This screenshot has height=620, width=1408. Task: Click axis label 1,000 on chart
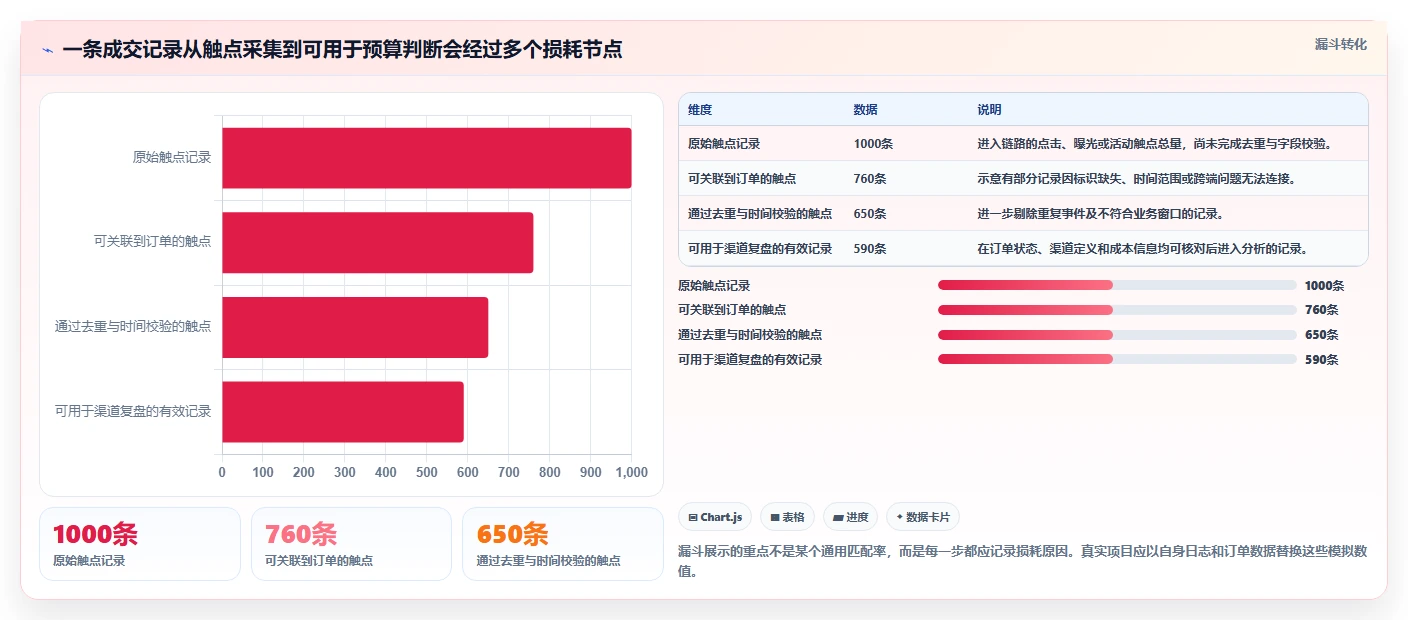pyautogui.click(x=631, y=472)
